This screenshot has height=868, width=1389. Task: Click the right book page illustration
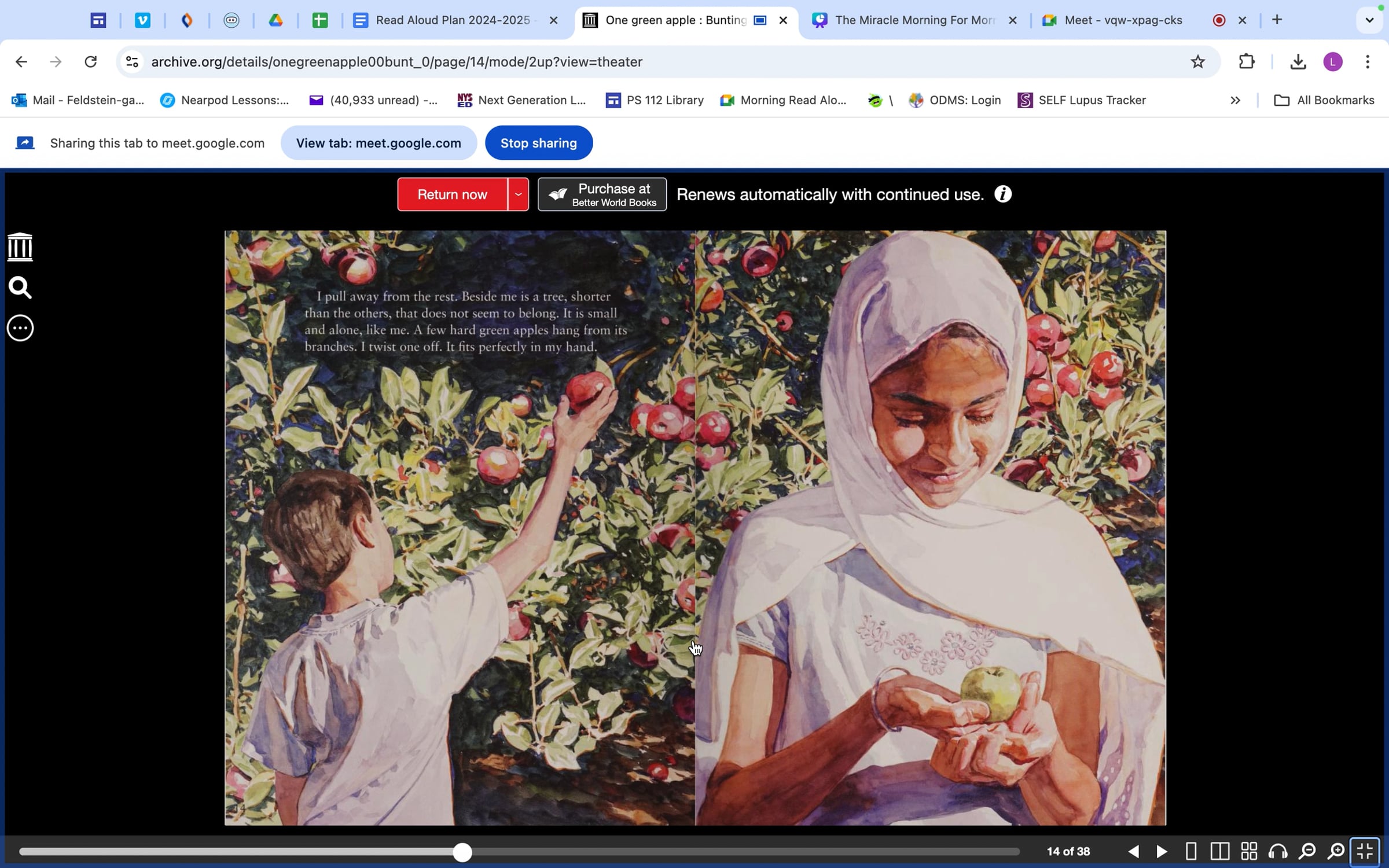tap(931, 528)
